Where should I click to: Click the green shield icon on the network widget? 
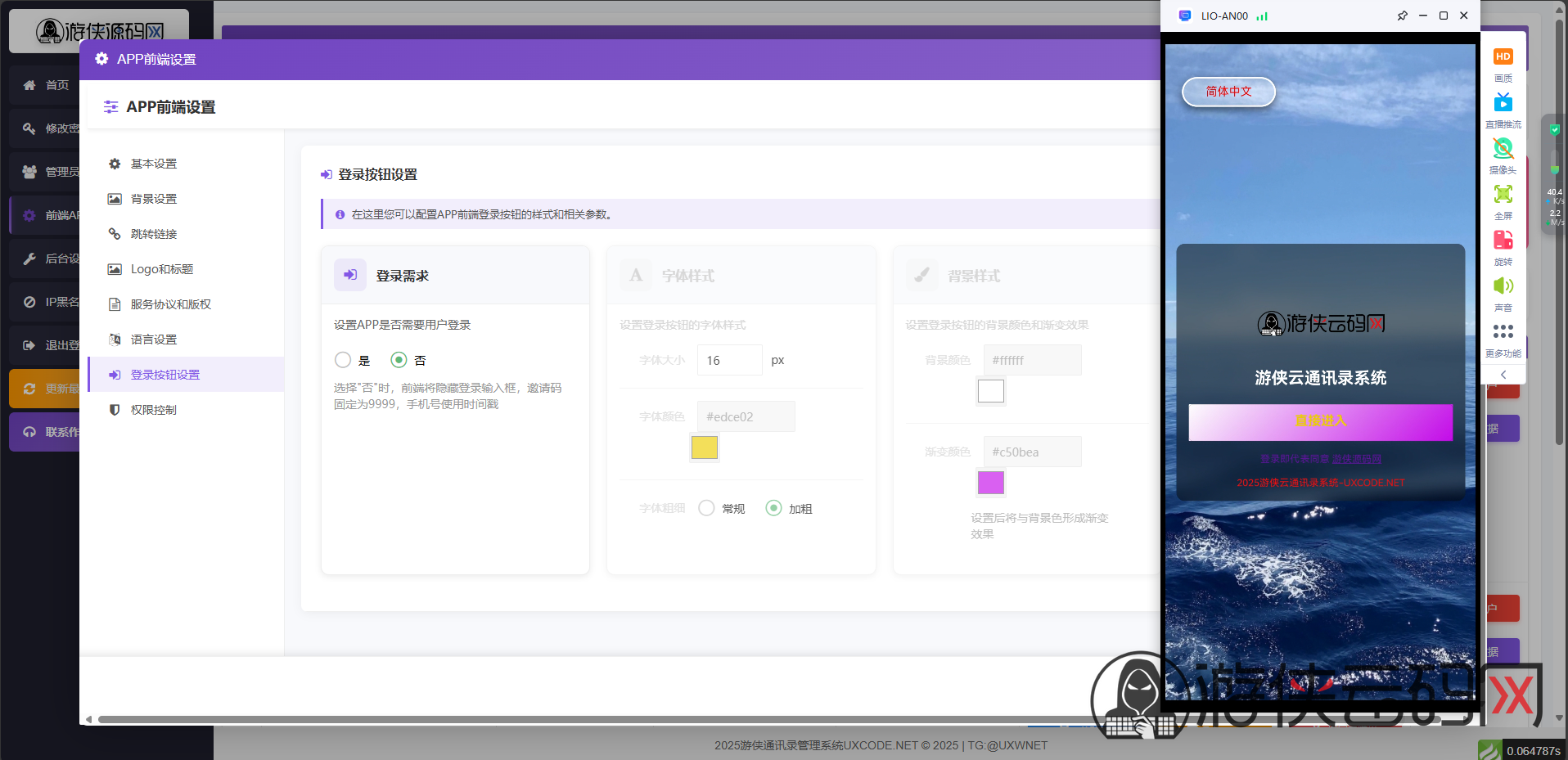click(1555, 129)
